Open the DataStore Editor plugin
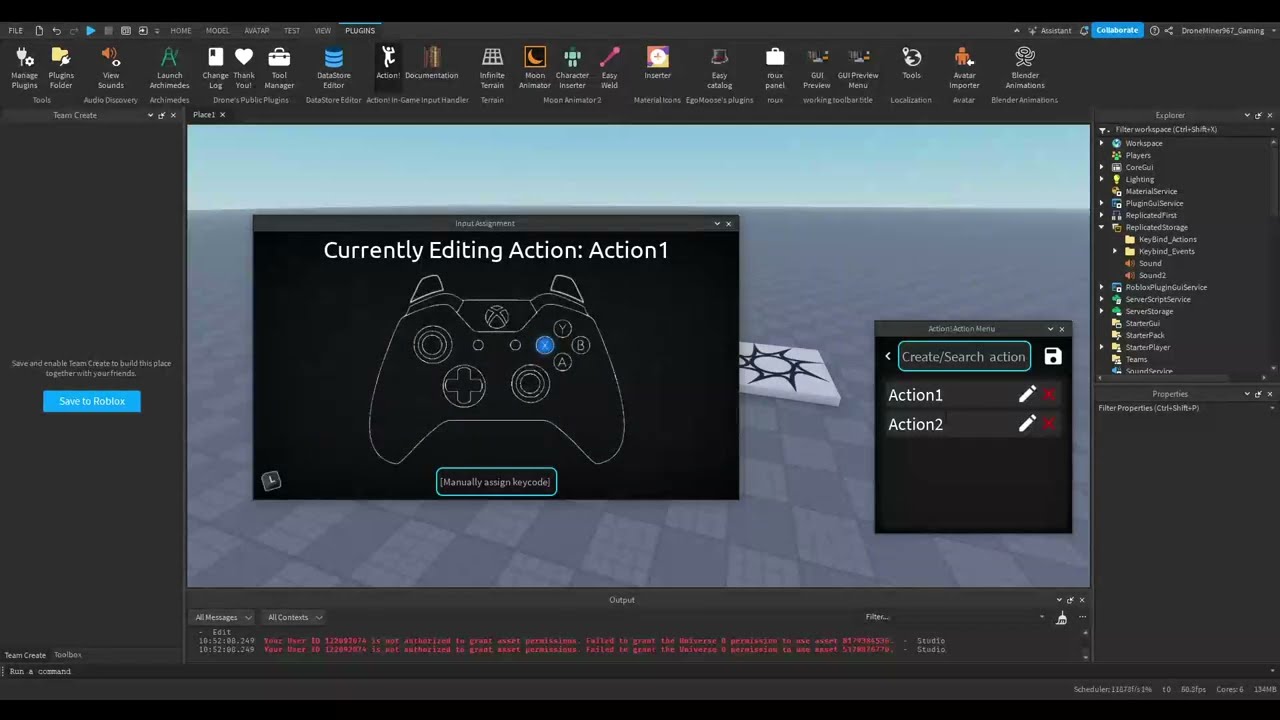 pyautogui.click(x=333, y=67)
